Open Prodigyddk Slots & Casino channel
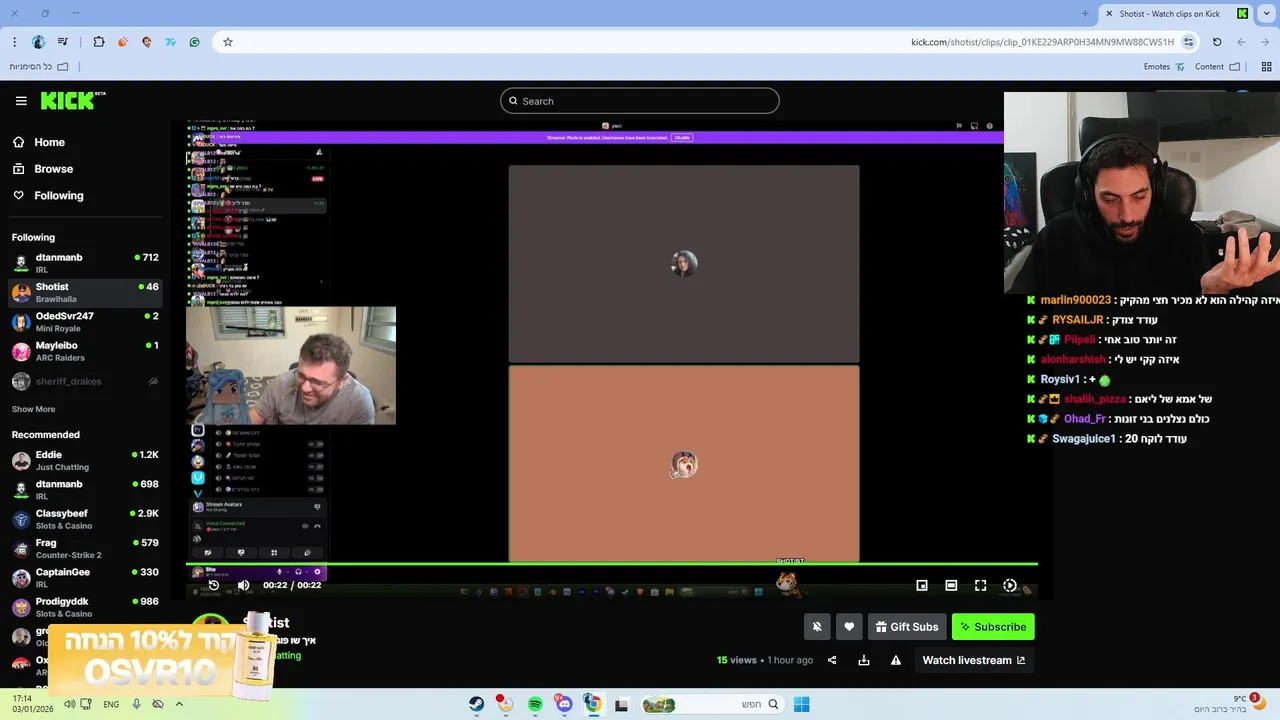The width and height of the screenshot is (1280, 720). (85, 607)
